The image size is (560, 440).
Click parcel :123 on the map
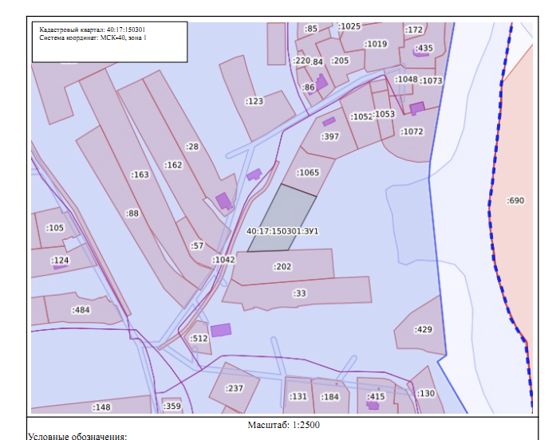pos(254,101)
